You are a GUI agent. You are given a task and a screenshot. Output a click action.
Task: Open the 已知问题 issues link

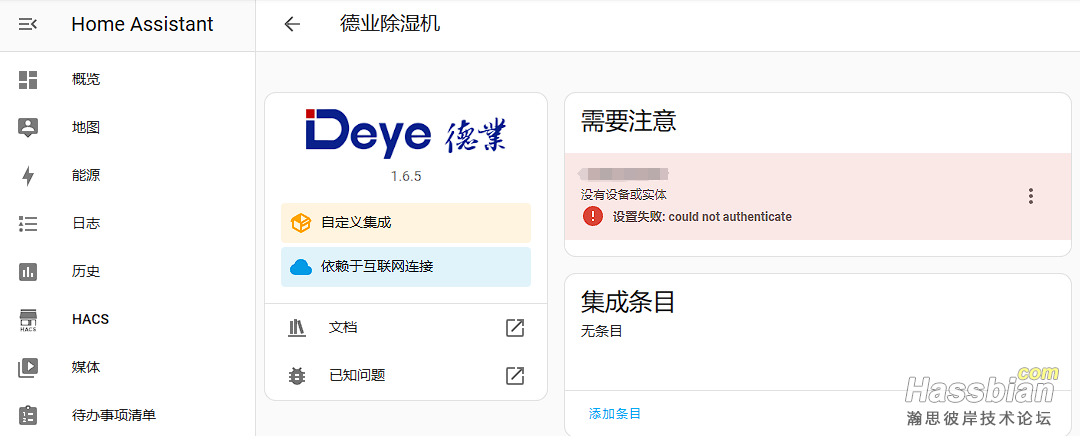coord(406,376)
